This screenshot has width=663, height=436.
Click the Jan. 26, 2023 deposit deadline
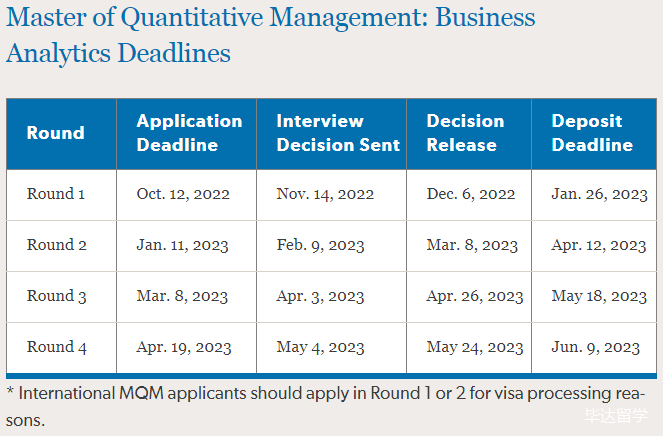599,194
